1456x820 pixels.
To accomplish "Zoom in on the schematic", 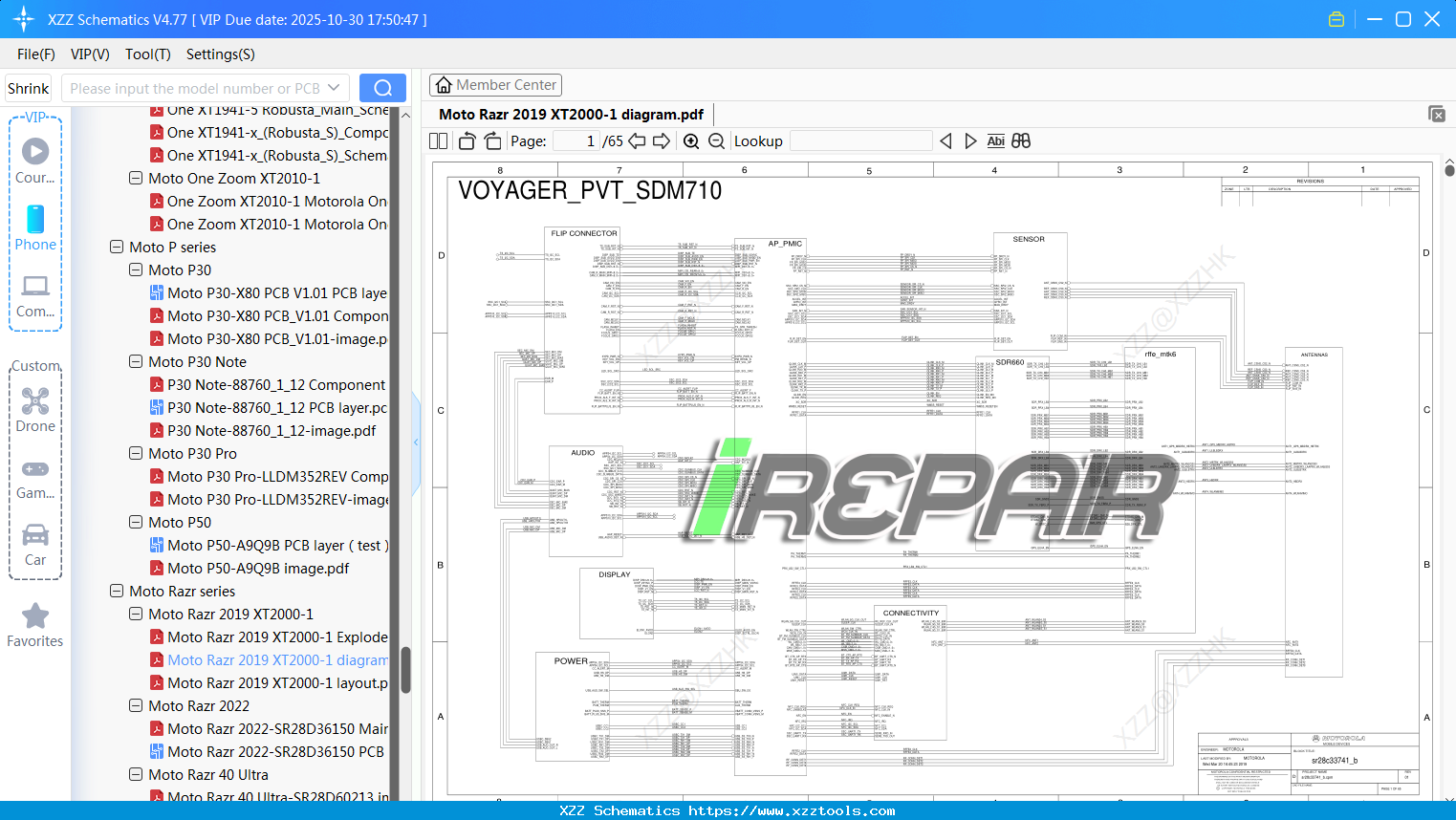I will coord(691,140).
